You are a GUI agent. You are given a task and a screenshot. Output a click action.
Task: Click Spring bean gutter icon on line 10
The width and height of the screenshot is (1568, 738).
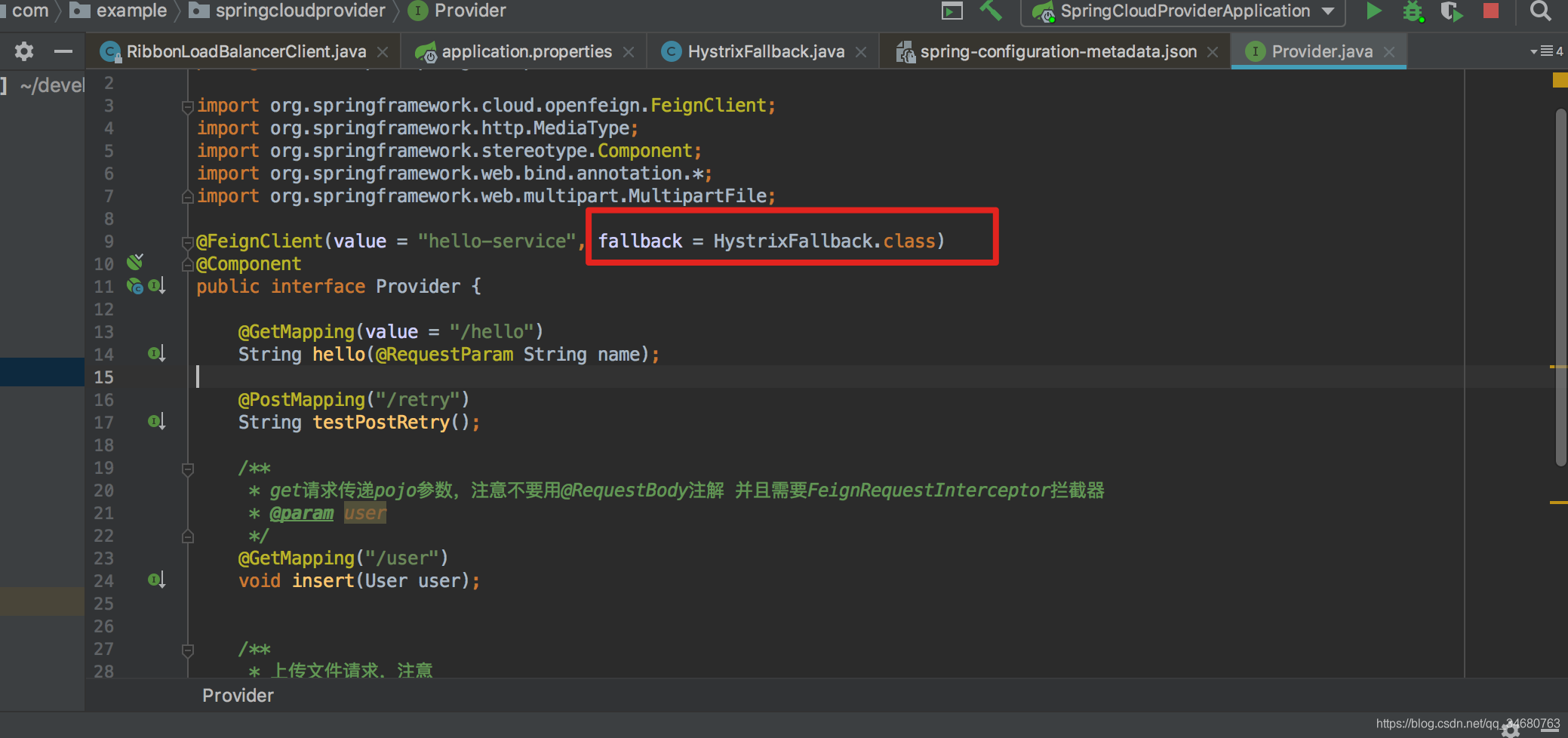pos(135,263)
